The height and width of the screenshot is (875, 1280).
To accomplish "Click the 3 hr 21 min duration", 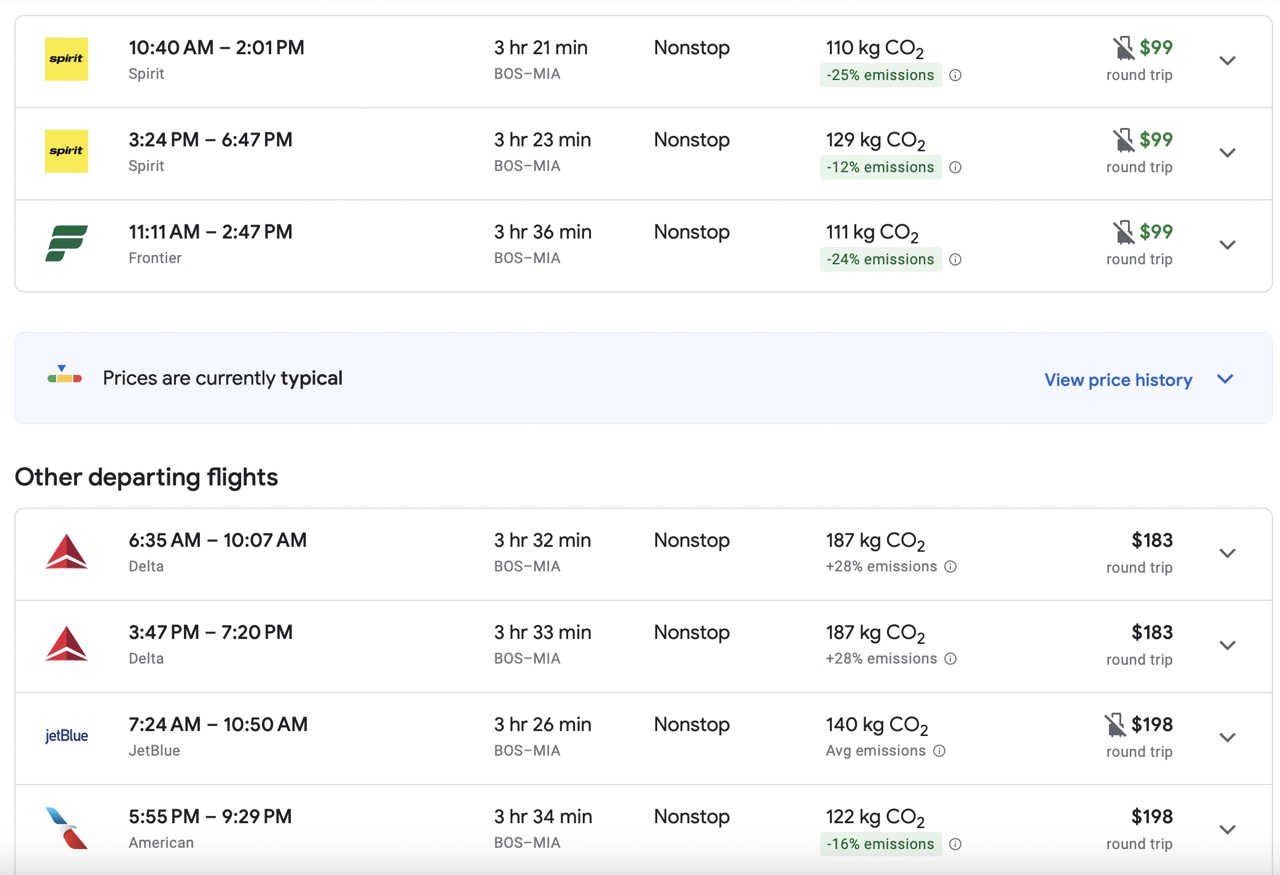I will 541,47.
